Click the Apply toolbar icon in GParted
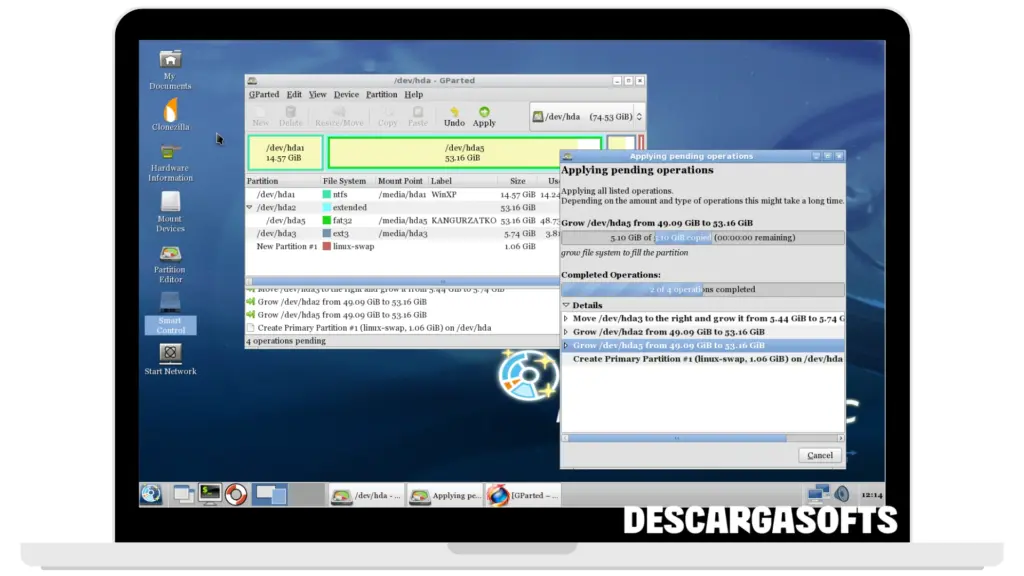Image resolution: width=1024 pixels, height=576 pixels. (x=484, y=116)
